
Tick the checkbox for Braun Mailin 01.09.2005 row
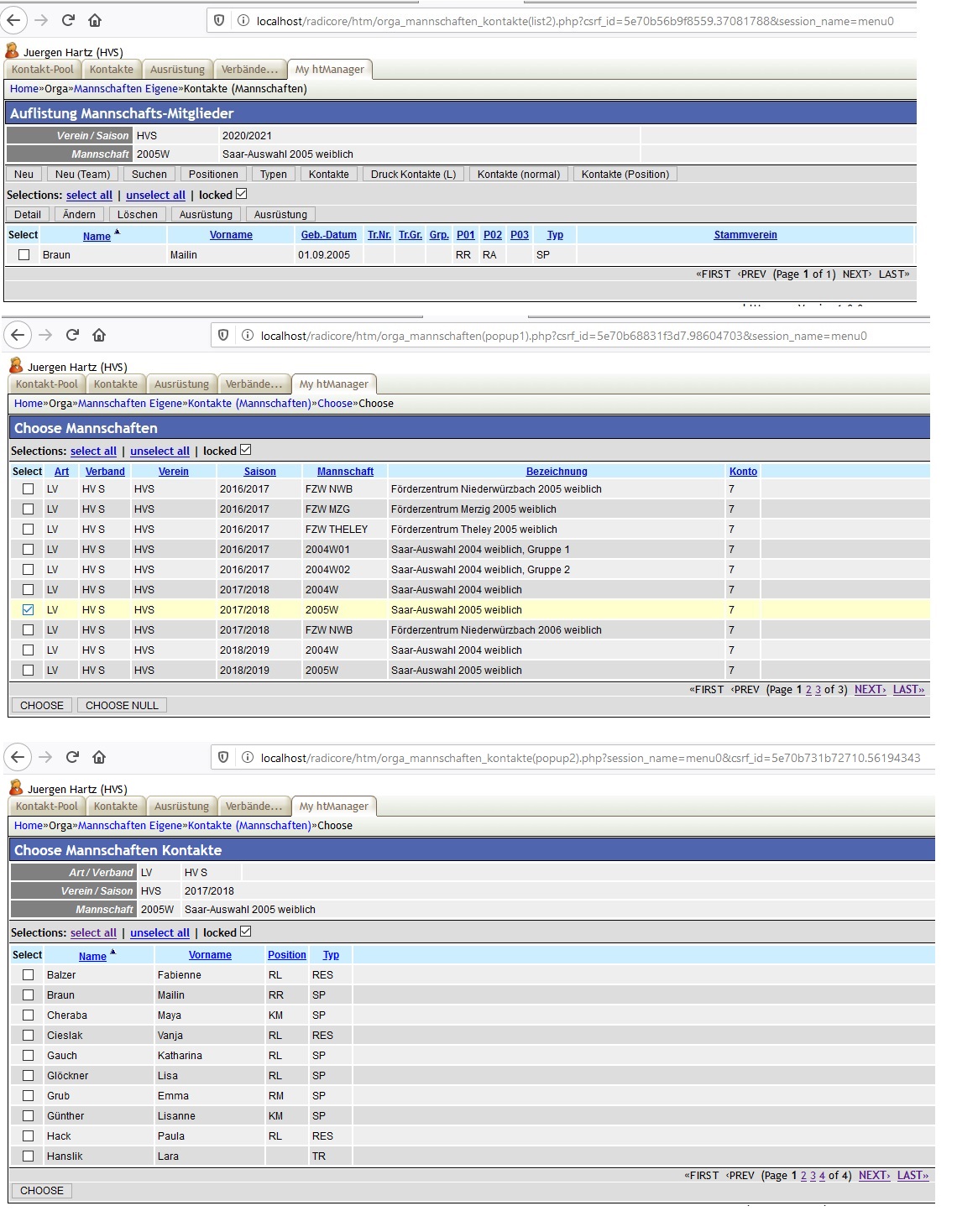24,255
